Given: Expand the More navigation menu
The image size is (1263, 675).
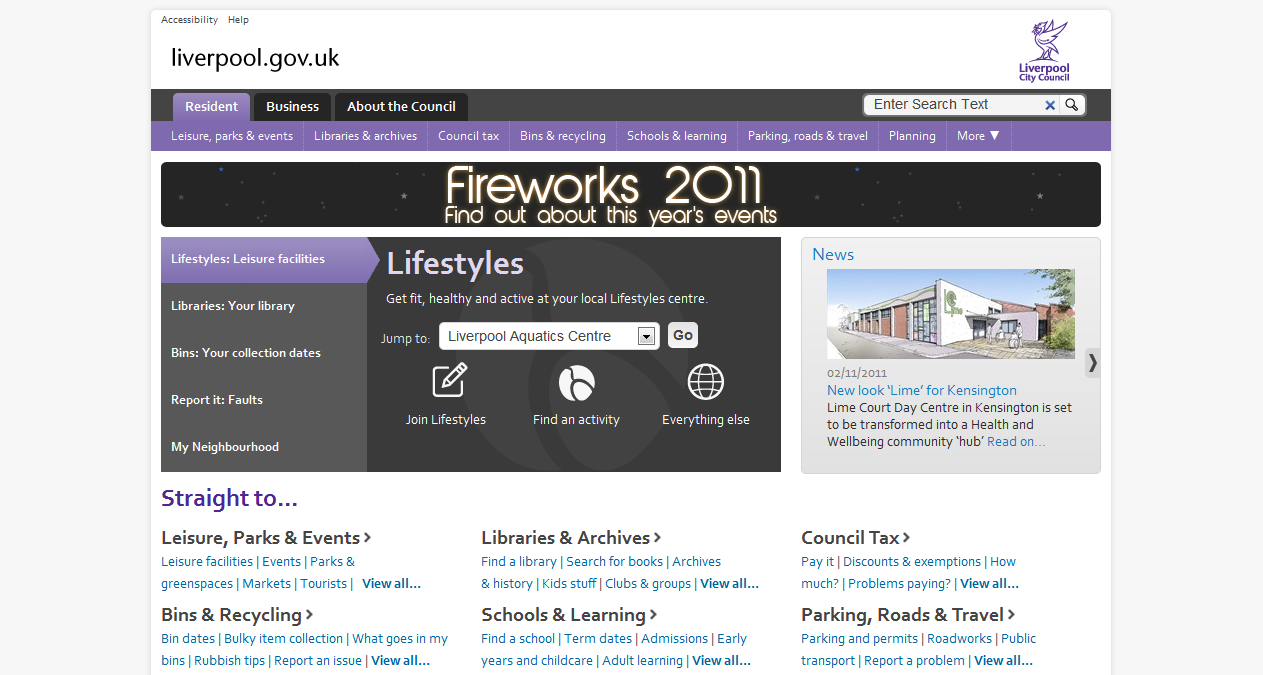Looking at the screenshot, I should pos(978,136).
